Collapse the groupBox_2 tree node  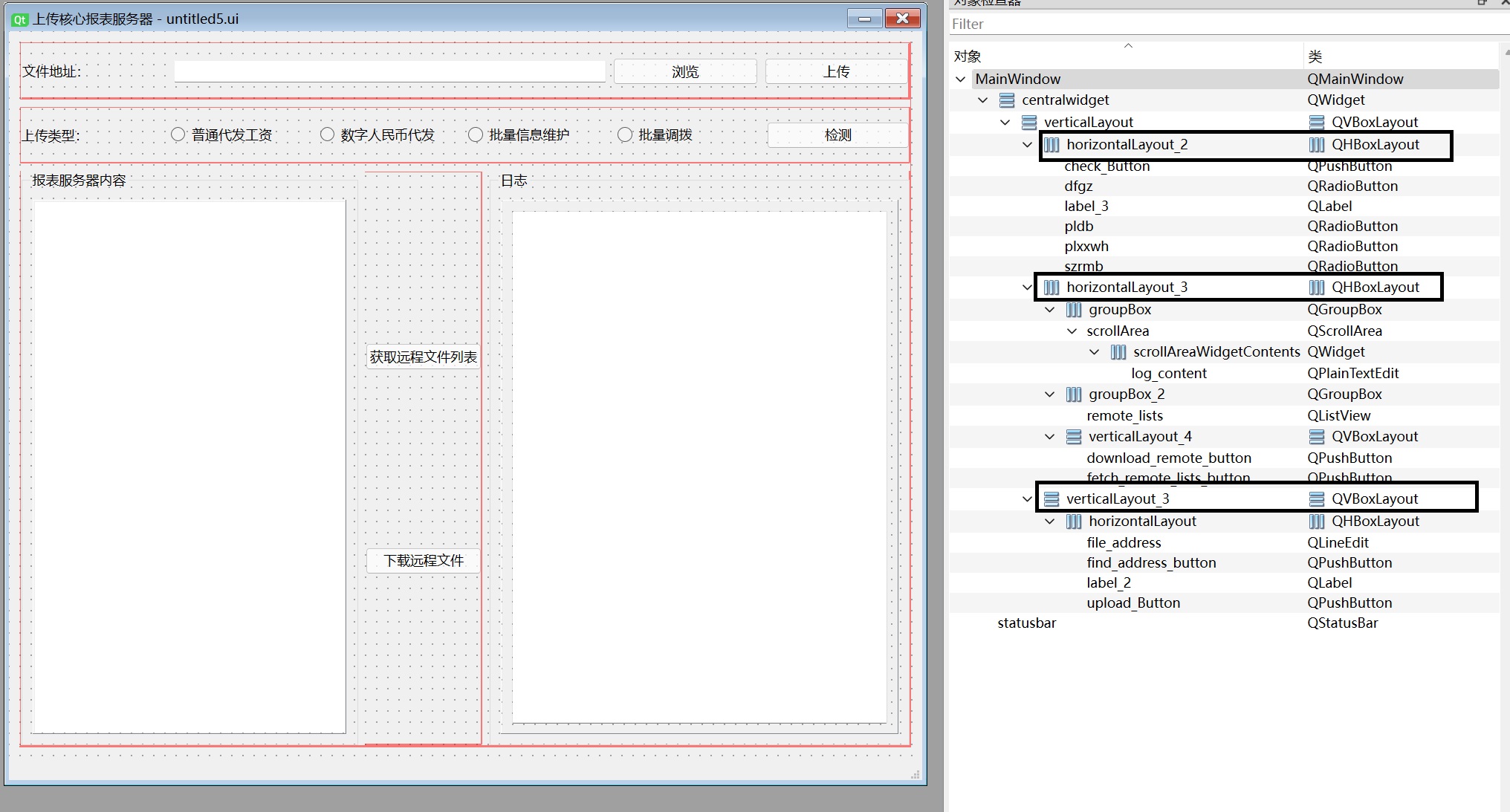tap(1050, 394)
